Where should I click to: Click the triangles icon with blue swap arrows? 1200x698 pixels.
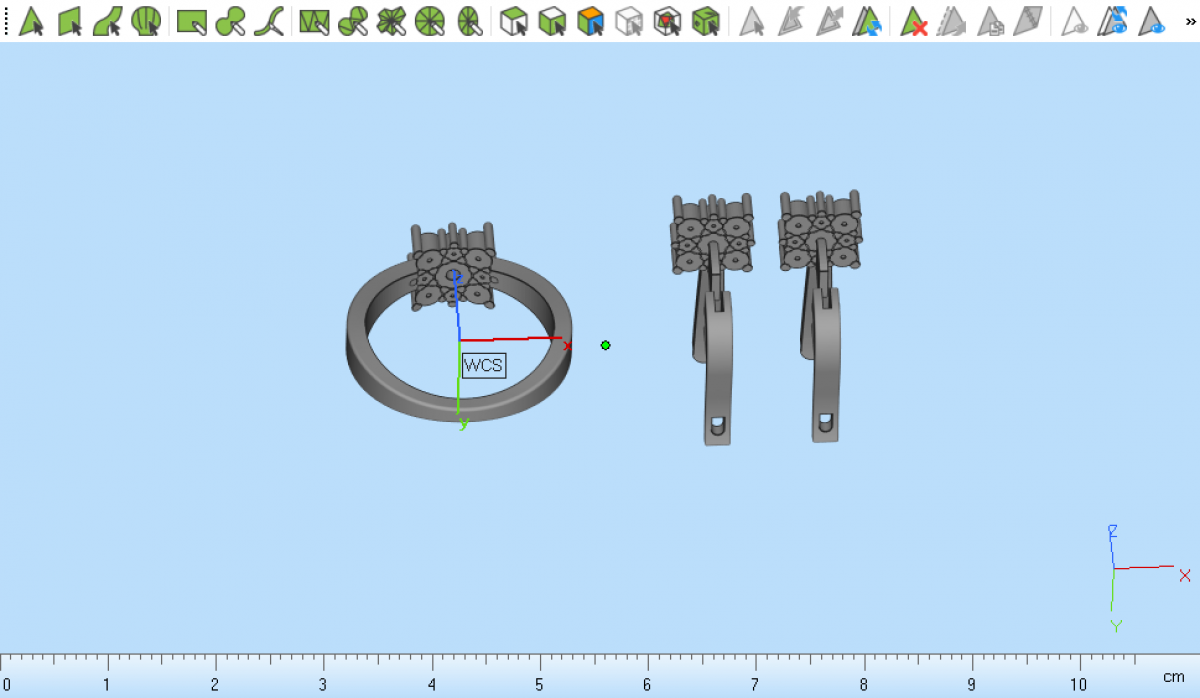[867, 21]
